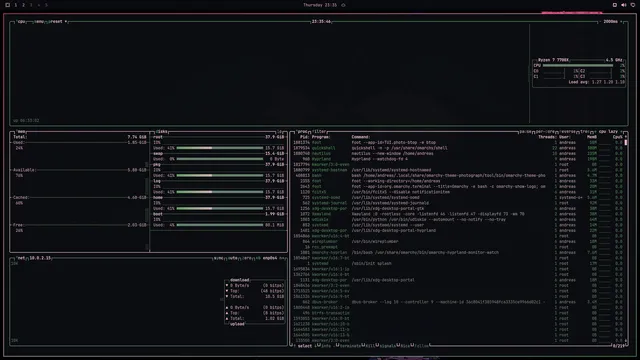Viewport: 640px width, 360px height.
Task: Click the tray icon left of volume
Action: pyautogui.click(x=615, y=5)
